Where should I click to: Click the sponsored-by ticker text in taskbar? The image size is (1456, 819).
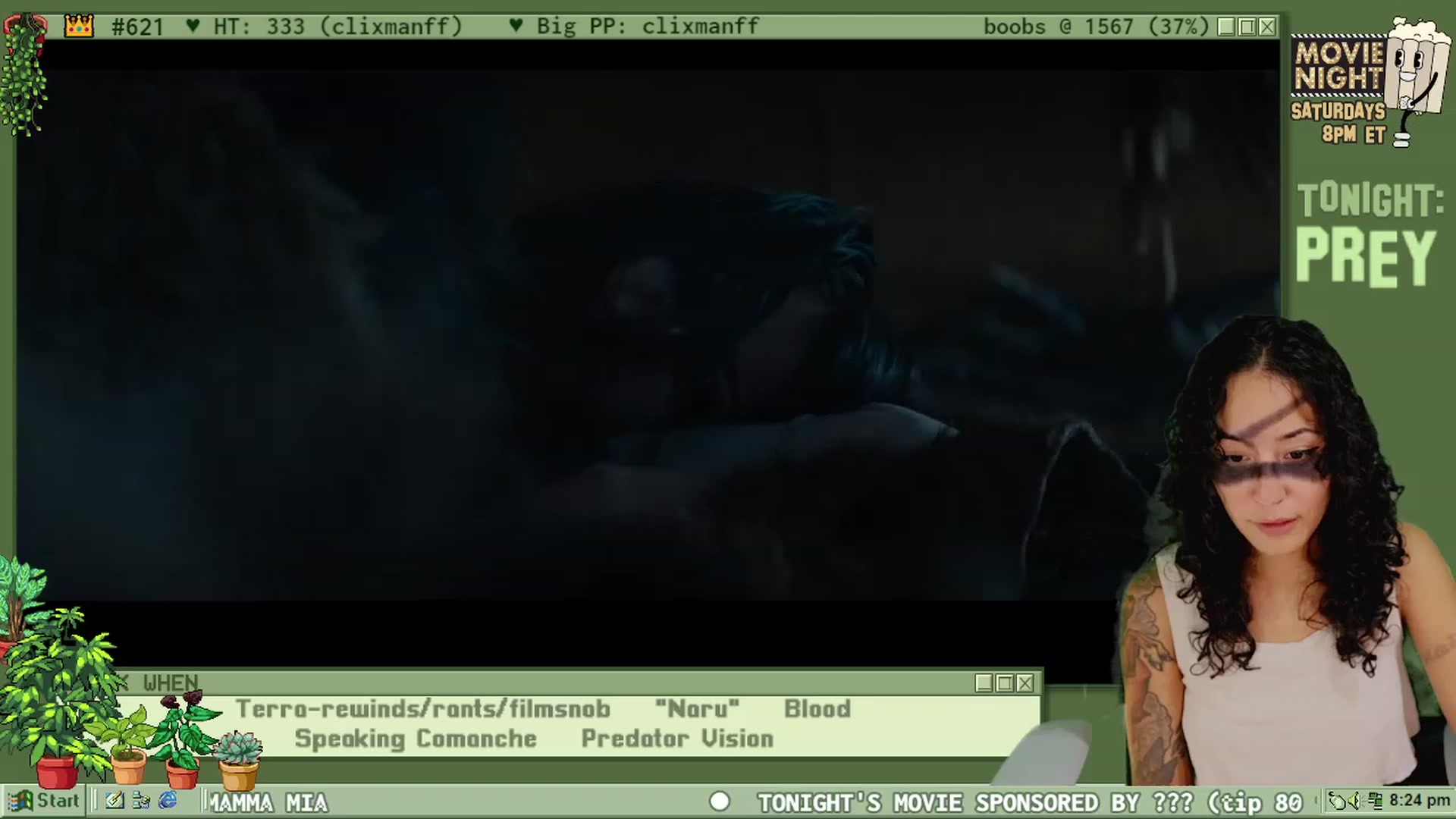pyautogui.click(x=1030, y=802)
